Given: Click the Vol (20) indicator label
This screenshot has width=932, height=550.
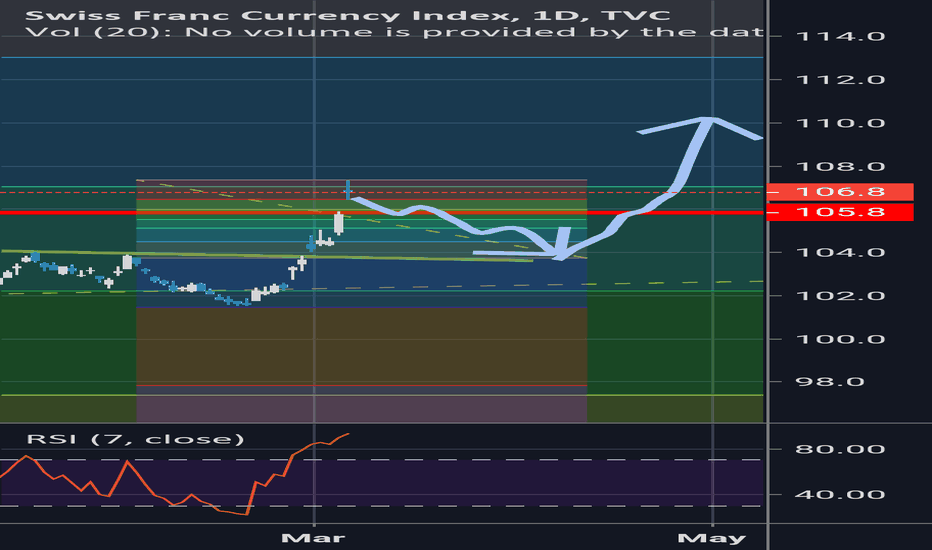Looking at the screenshot, I should tap(394, 31).
